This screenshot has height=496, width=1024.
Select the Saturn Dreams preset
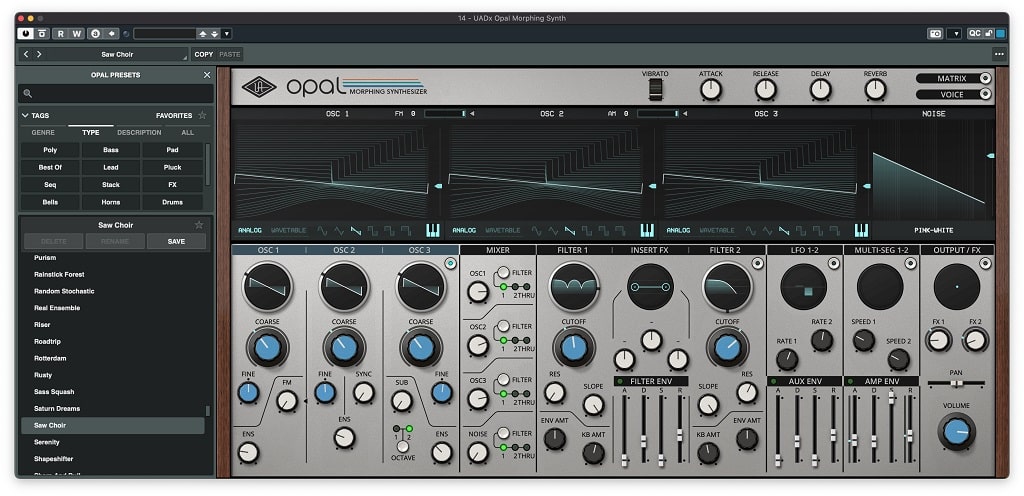click(x=112, y=409)
